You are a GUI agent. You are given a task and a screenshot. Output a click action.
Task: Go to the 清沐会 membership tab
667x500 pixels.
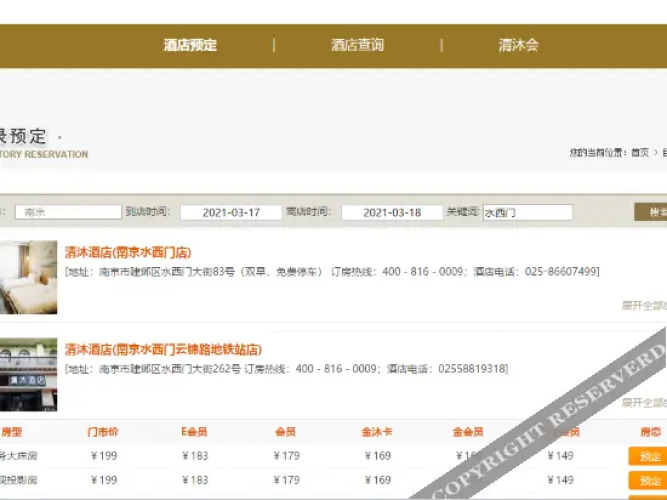click(518, 45)
